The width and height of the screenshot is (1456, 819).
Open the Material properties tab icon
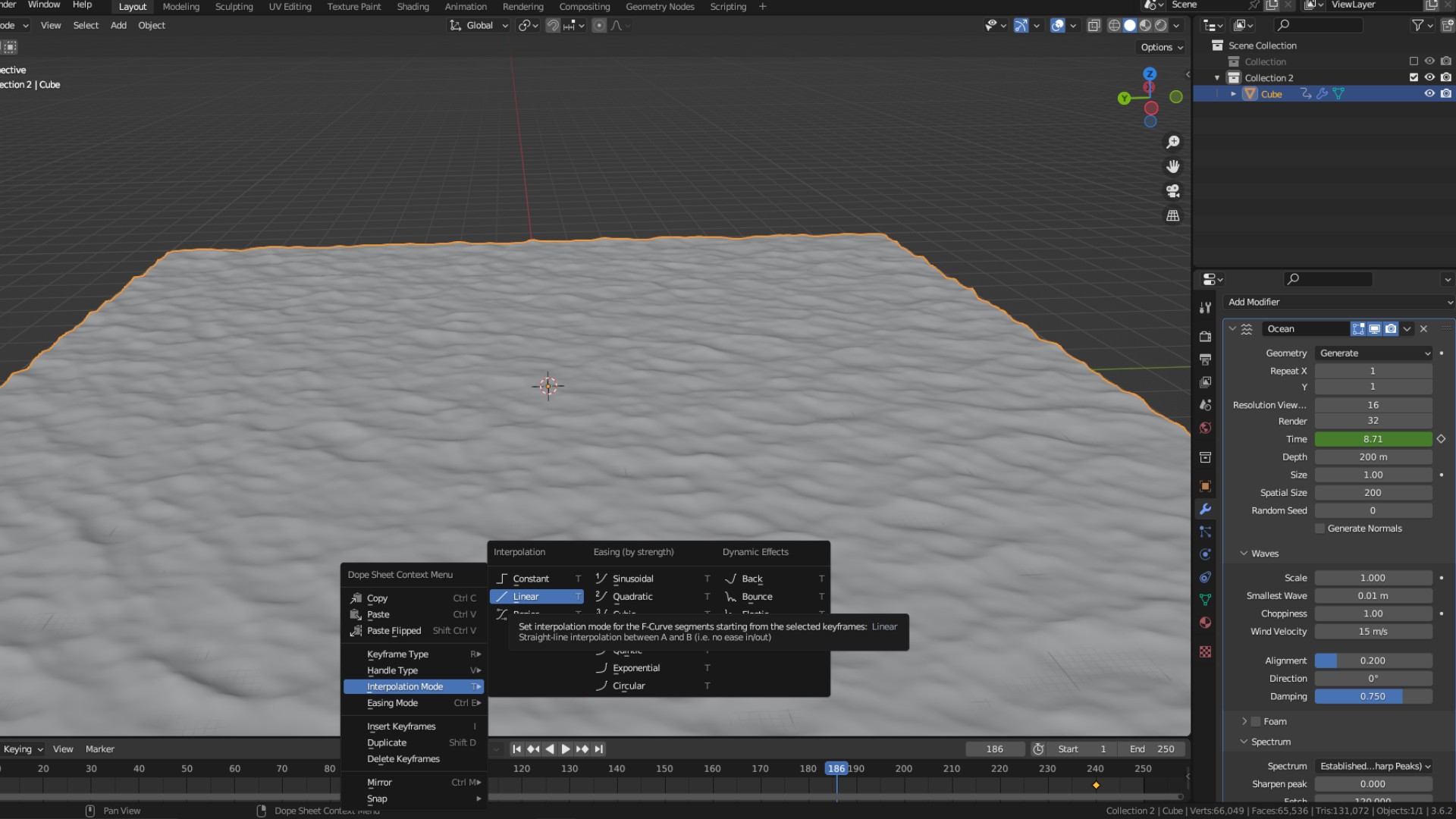[x=1205, y=623]
